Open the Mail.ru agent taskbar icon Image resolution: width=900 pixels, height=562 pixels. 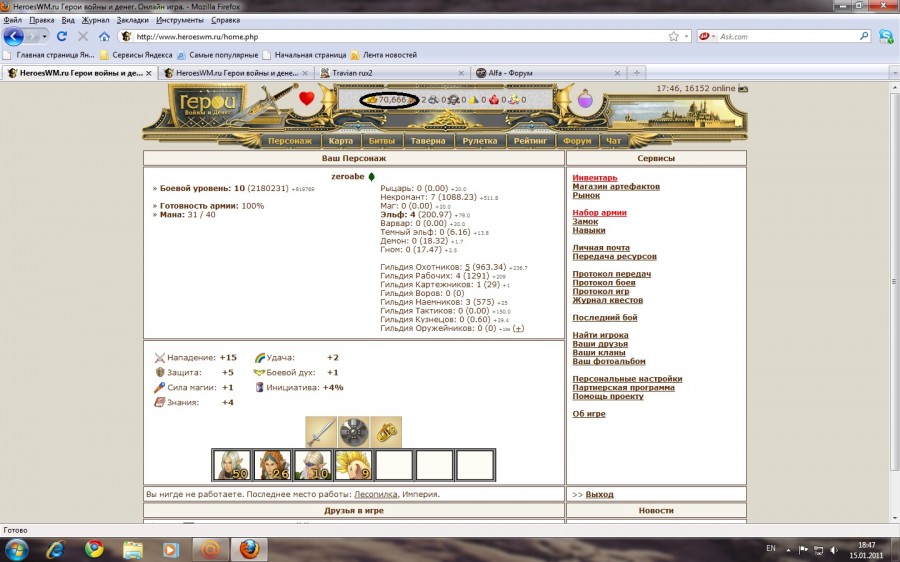click(x=210, y=549)
